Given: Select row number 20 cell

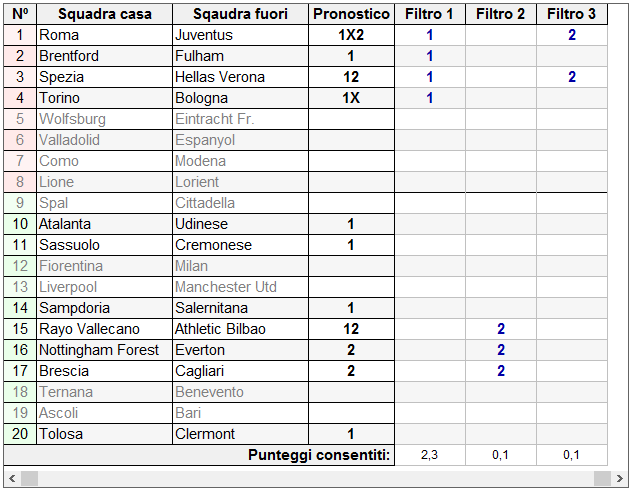Looking at the screenshot, I should 20,434.
